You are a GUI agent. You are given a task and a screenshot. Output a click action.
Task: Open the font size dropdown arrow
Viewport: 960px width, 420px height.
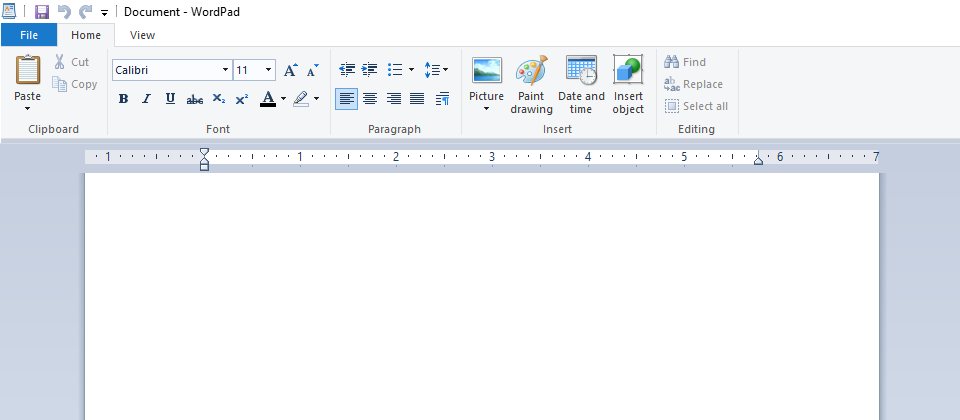(268, 70)
